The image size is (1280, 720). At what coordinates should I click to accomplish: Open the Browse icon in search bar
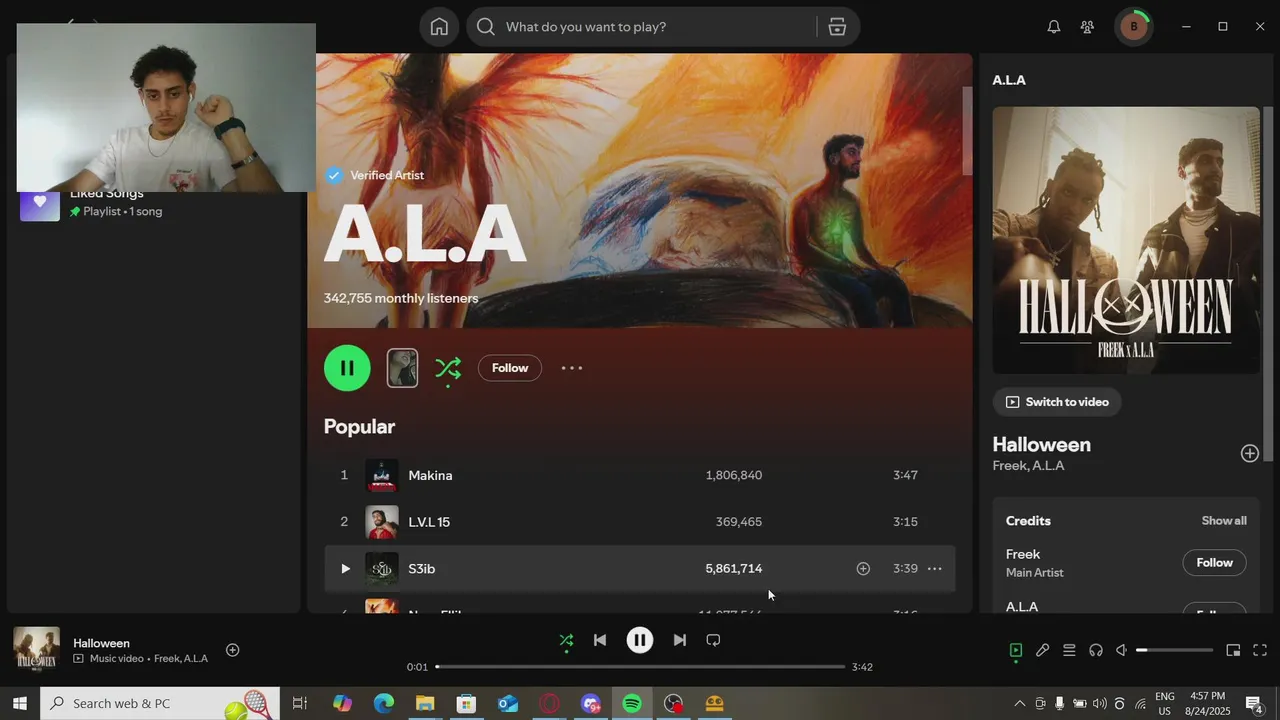838,27
